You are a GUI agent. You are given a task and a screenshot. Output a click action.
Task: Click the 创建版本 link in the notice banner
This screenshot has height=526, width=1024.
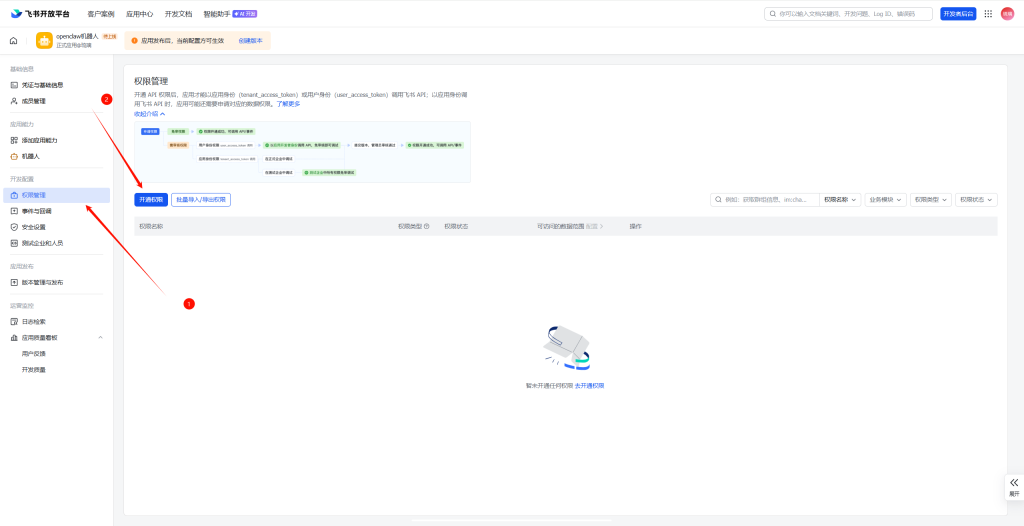click(250, 41)
